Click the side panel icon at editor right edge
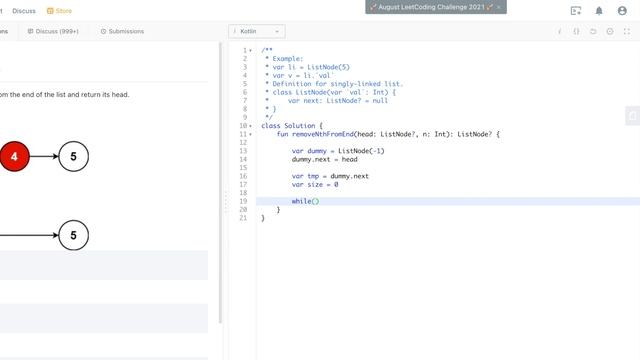 pos(633,116)
